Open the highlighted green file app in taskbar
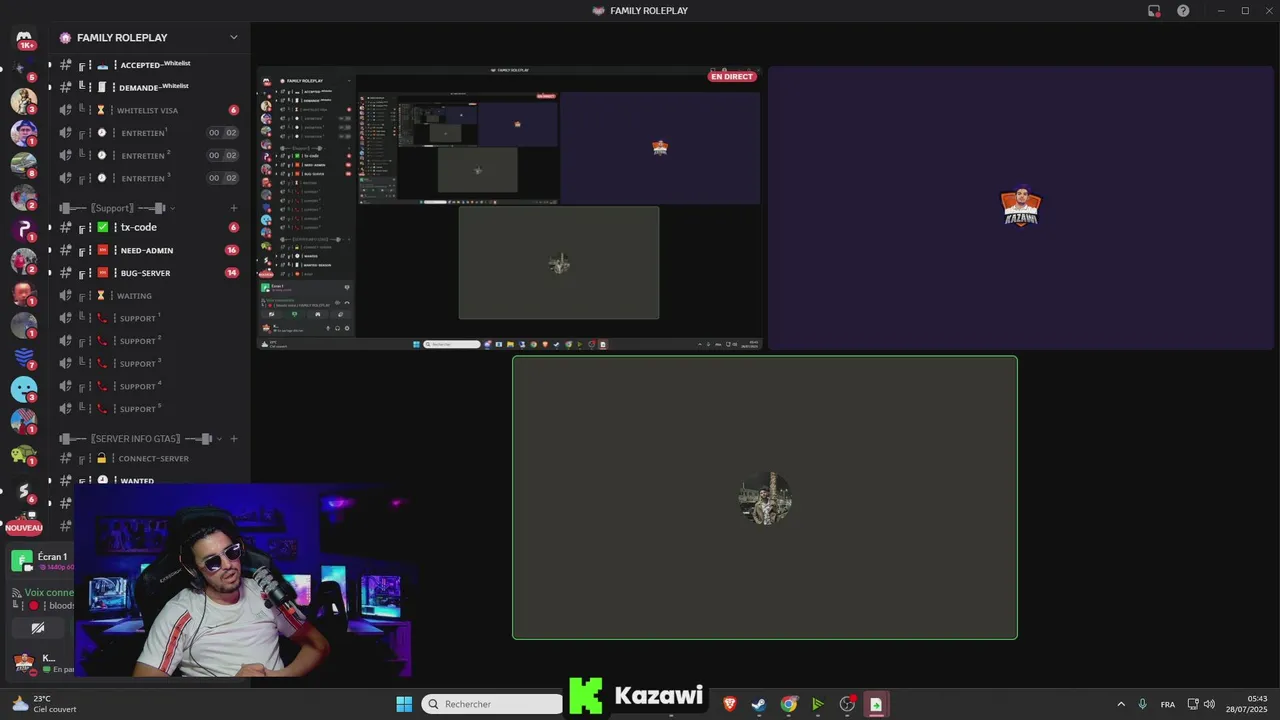Screen dimensions: 1280x720 pyautogui.click(x=876, y=704)
